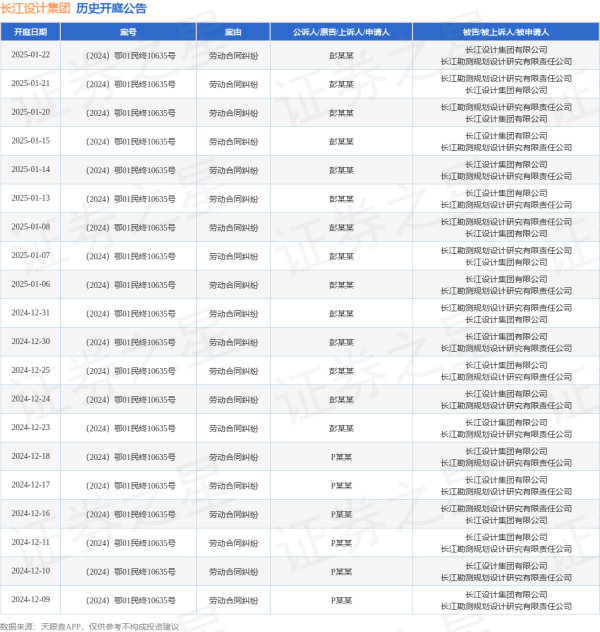
Task: Pick the date cell 2025-01-07
Action: (x=31, y=256)
